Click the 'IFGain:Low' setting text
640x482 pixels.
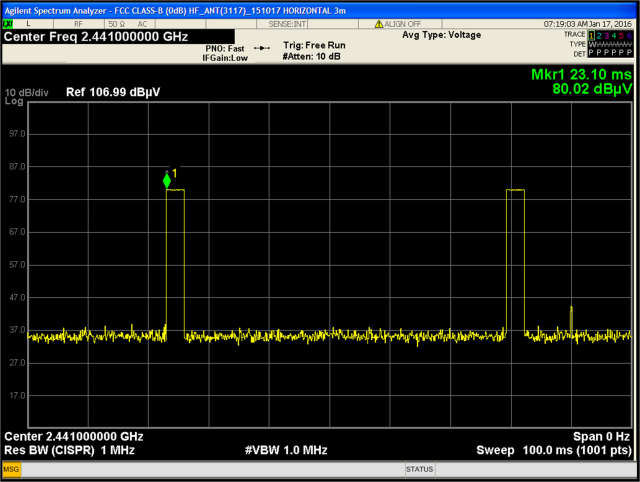tap(225, 58)
